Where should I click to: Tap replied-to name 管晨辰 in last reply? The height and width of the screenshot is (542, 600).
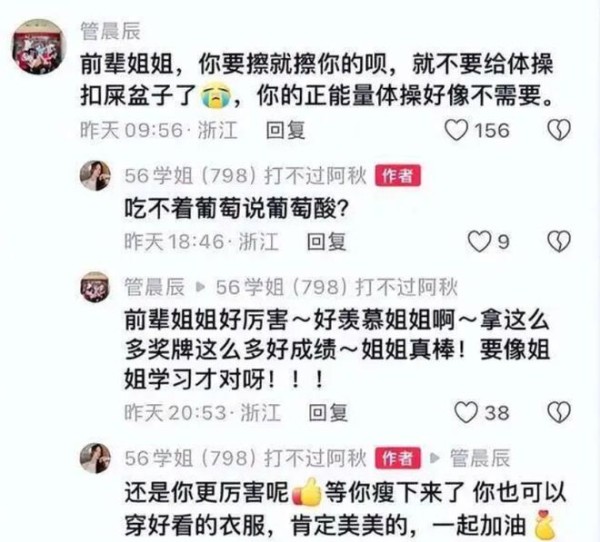tap(480, 458)
